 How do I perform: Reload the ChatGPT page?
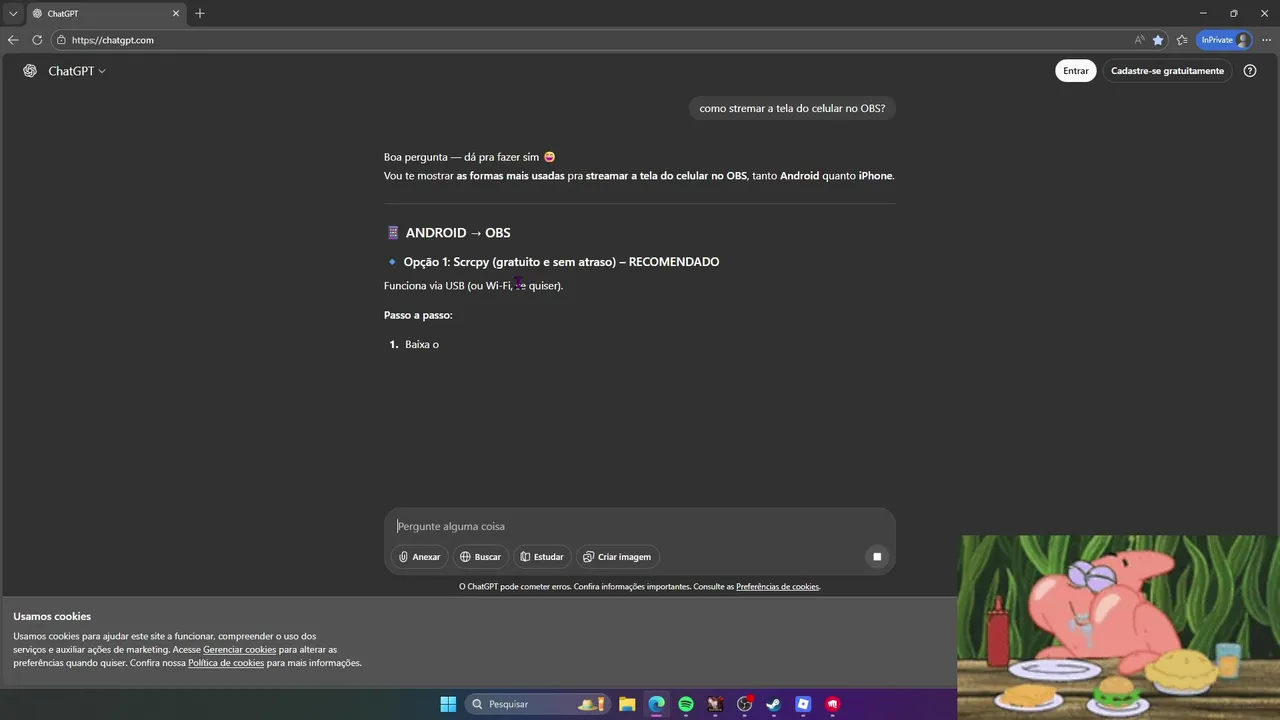(37, 40)
